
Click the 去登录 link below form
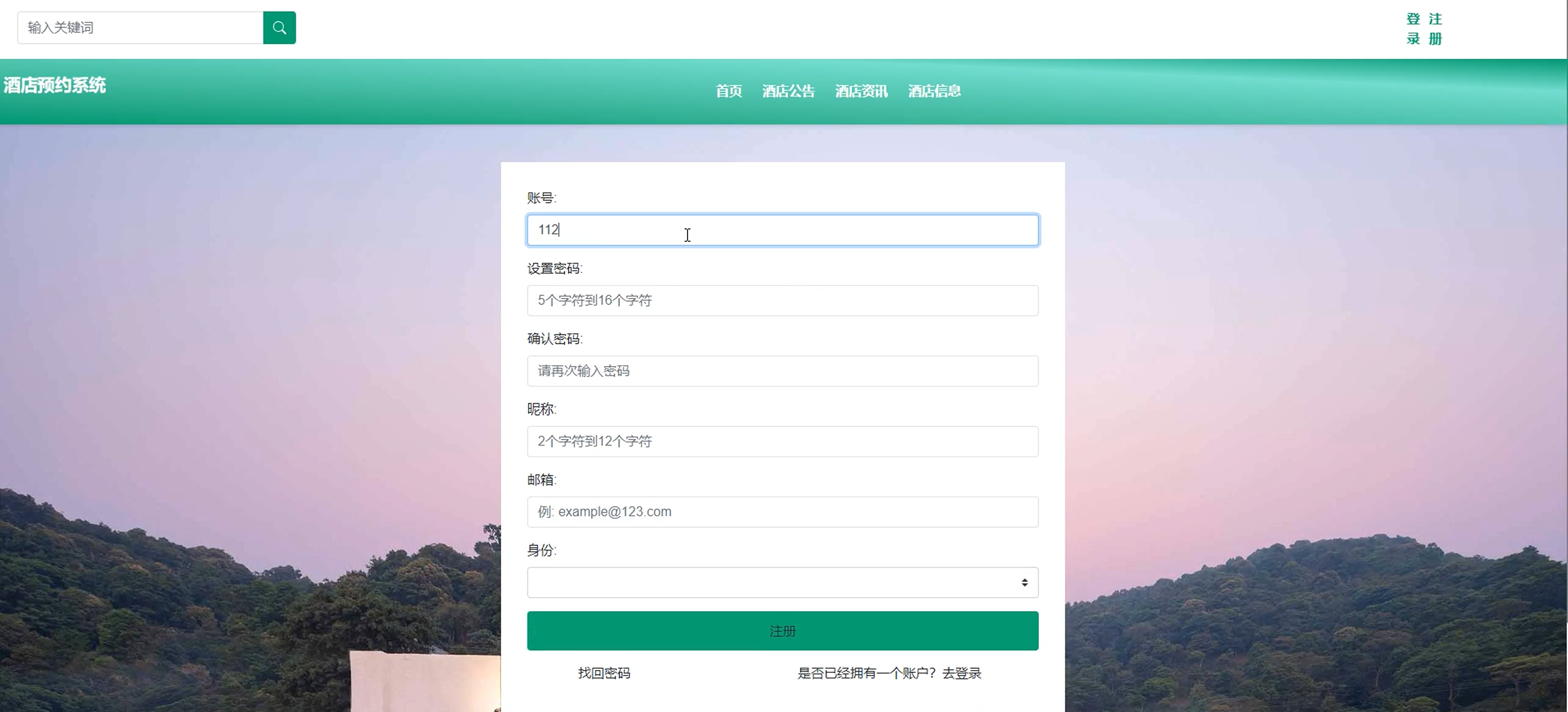(x=962, y=673)
